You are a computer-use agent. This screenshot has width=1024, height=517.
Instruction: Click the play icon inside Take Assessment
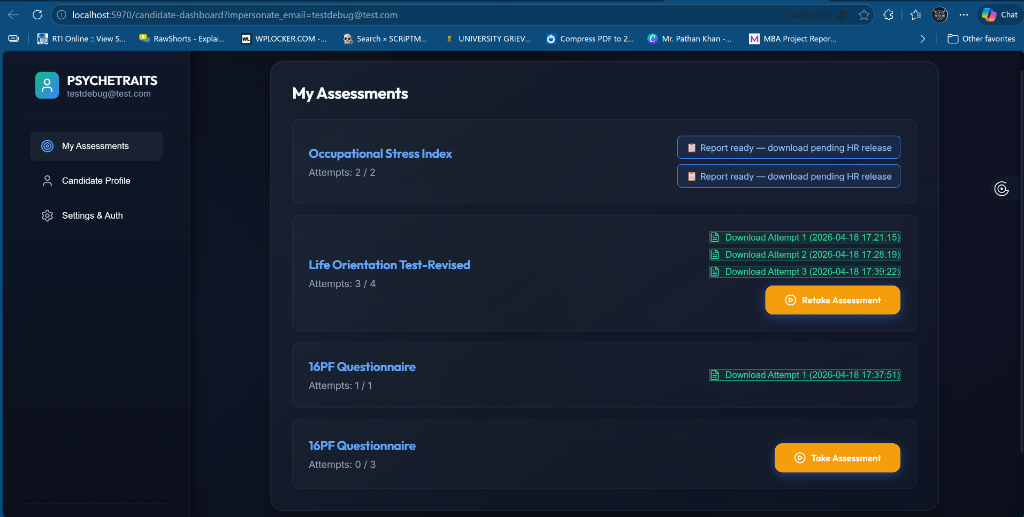click(799, 458)
